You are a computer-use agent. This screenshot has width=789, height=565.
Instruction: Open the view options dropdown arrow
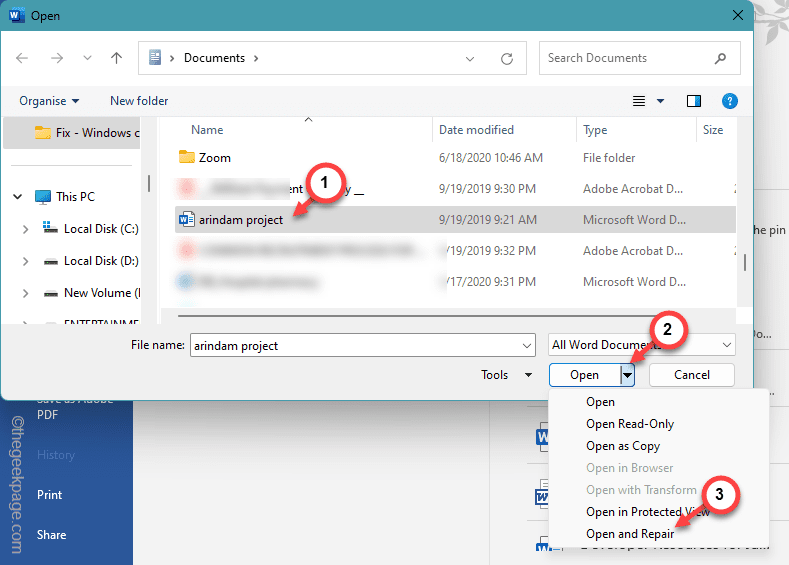click(x=660, y=101)
